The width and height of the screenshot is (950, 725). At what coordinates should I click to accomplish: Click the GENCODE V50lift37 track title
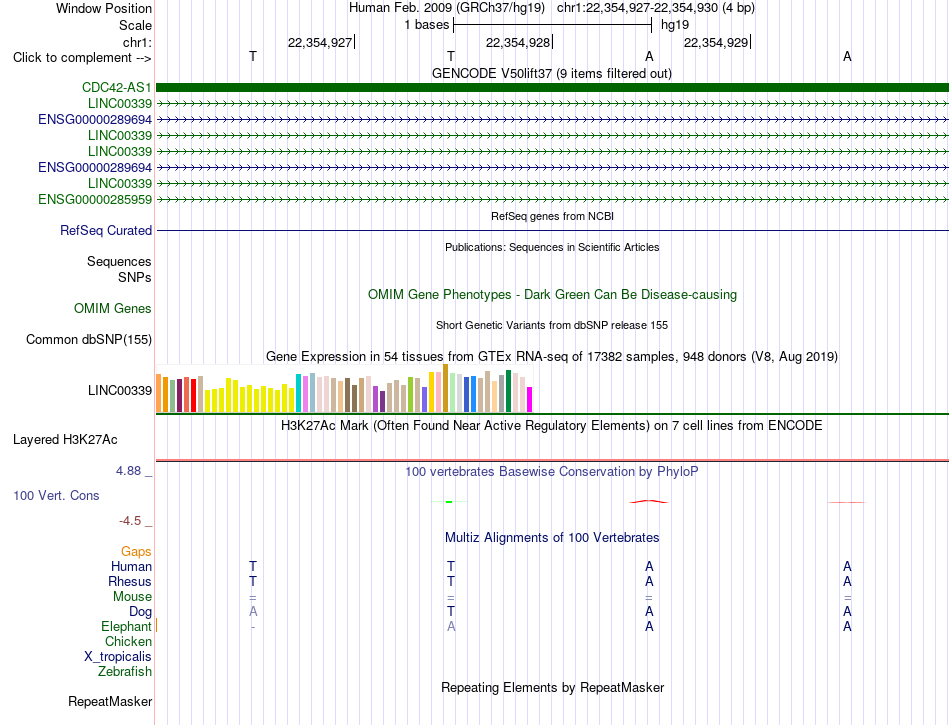tap(551, 74)
